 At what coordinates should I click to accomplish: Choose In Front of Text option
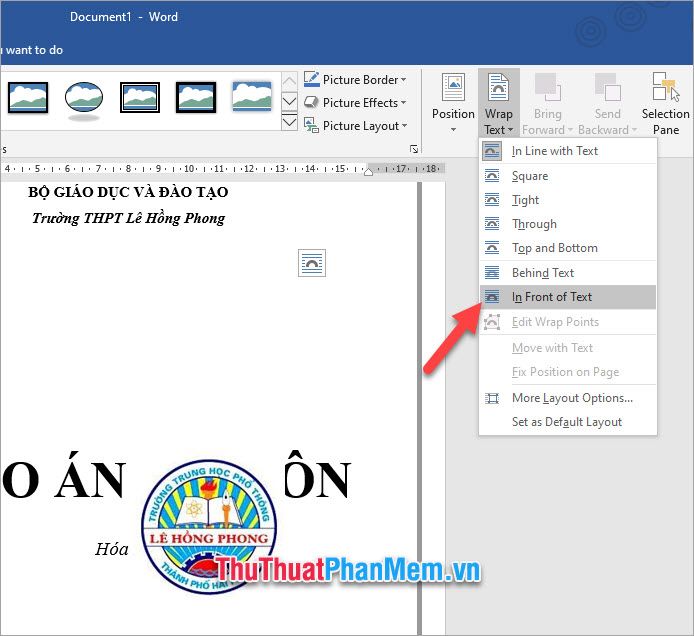[x=552, y=297]
